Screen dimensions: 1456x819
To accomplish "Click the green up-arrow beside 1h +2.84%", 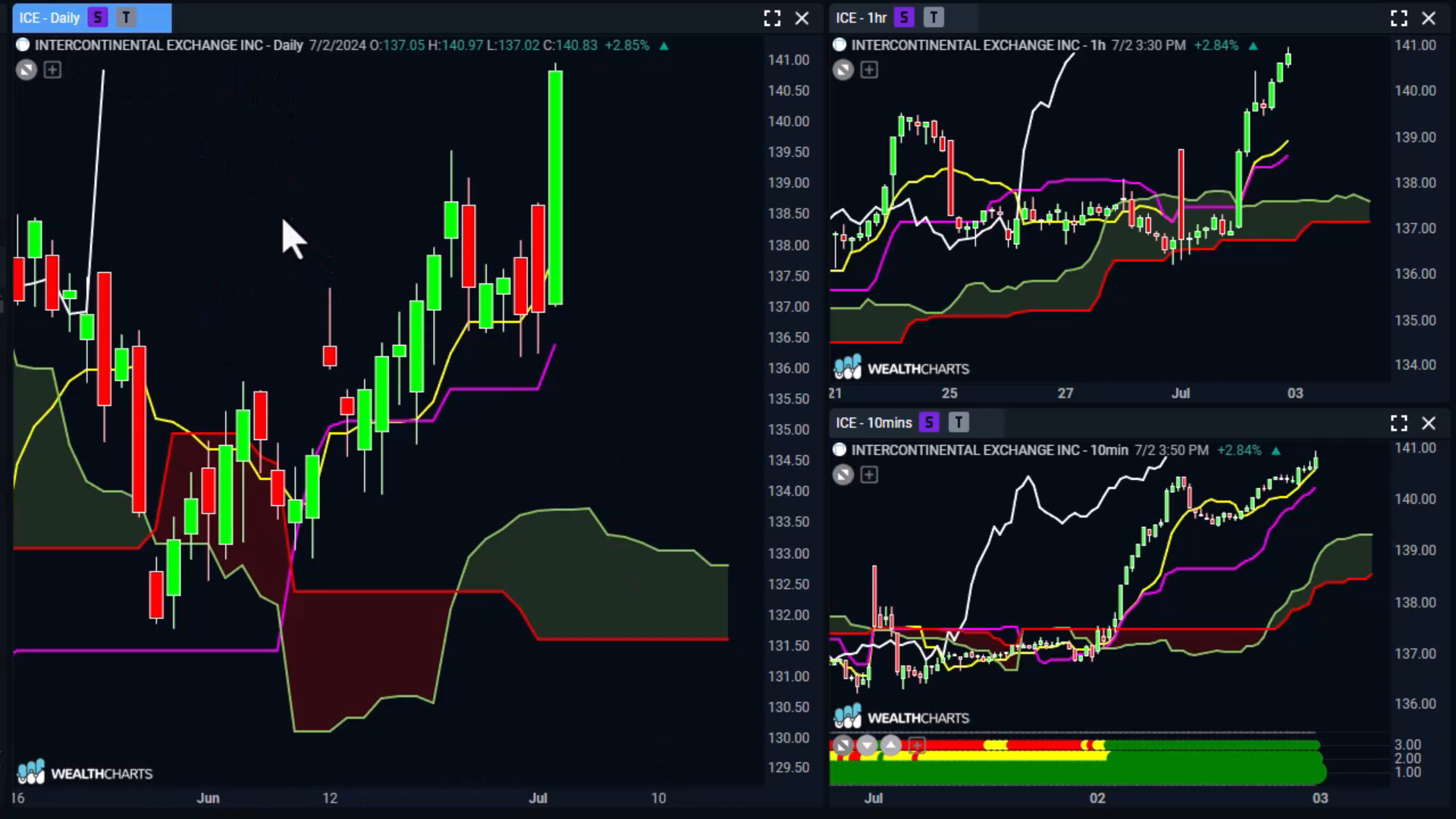I will (1253, 45).
